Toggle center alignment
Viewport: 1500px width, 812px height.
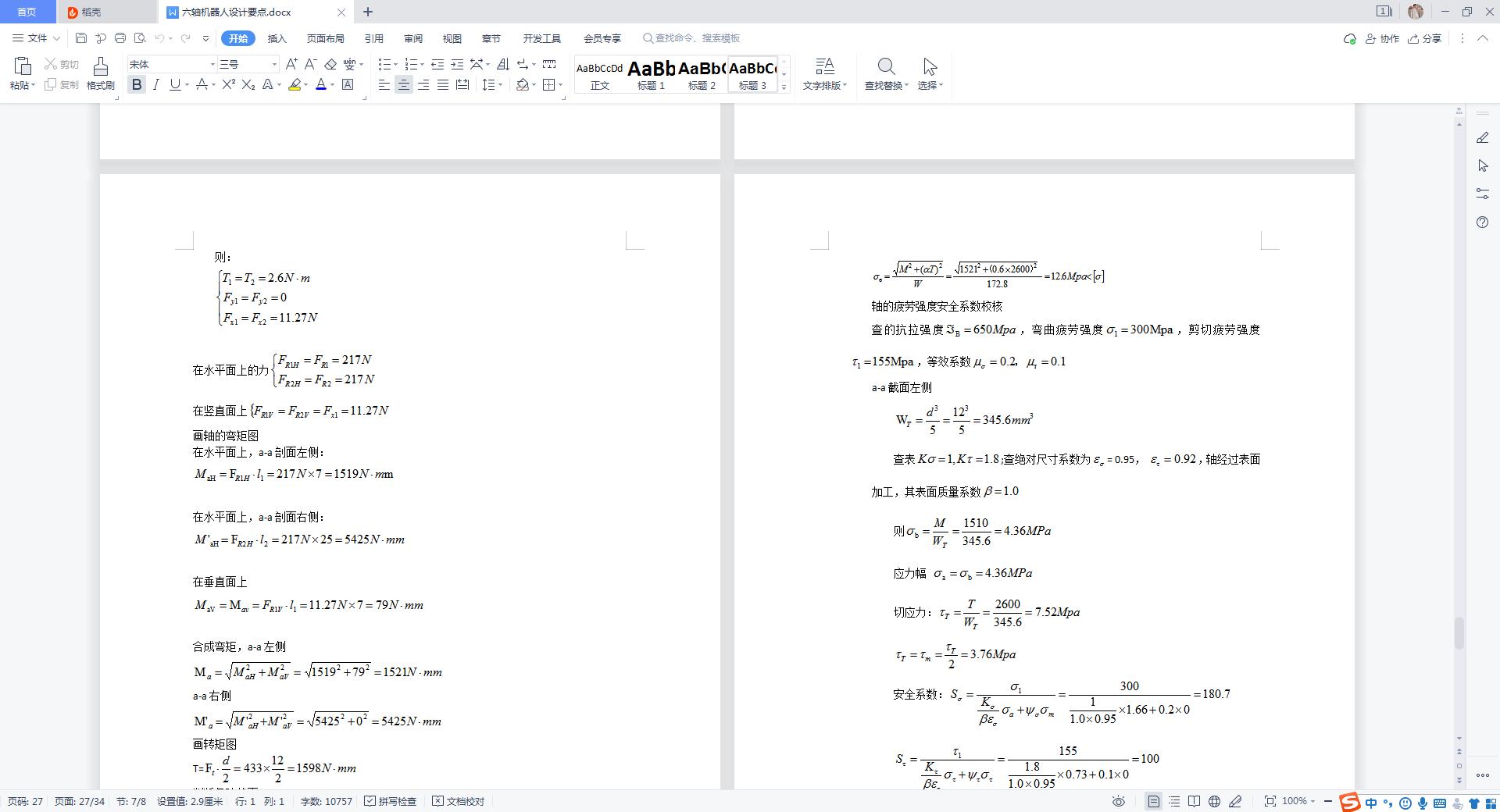click(403, 84)
